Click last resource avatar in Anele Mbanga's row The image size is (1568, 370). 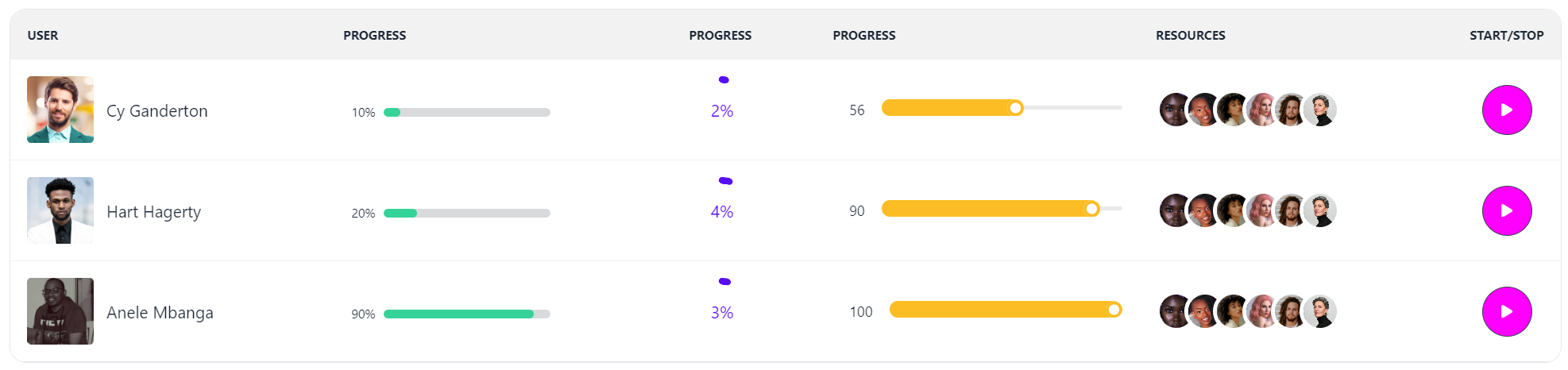pos(1321,311)
